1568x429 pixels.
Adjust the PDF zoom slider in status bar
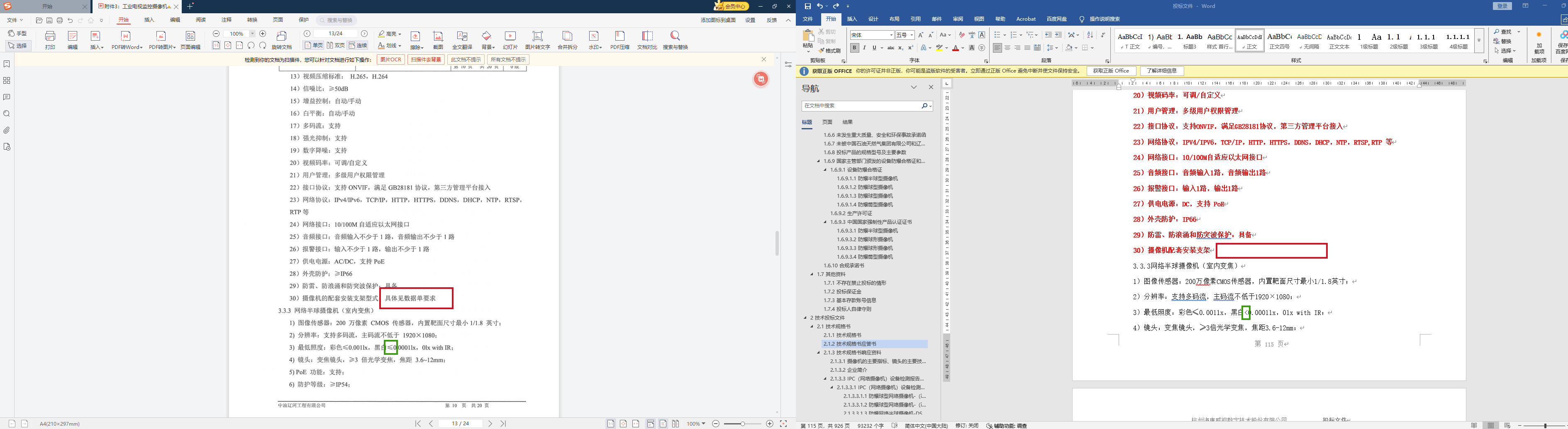[742, 424]
